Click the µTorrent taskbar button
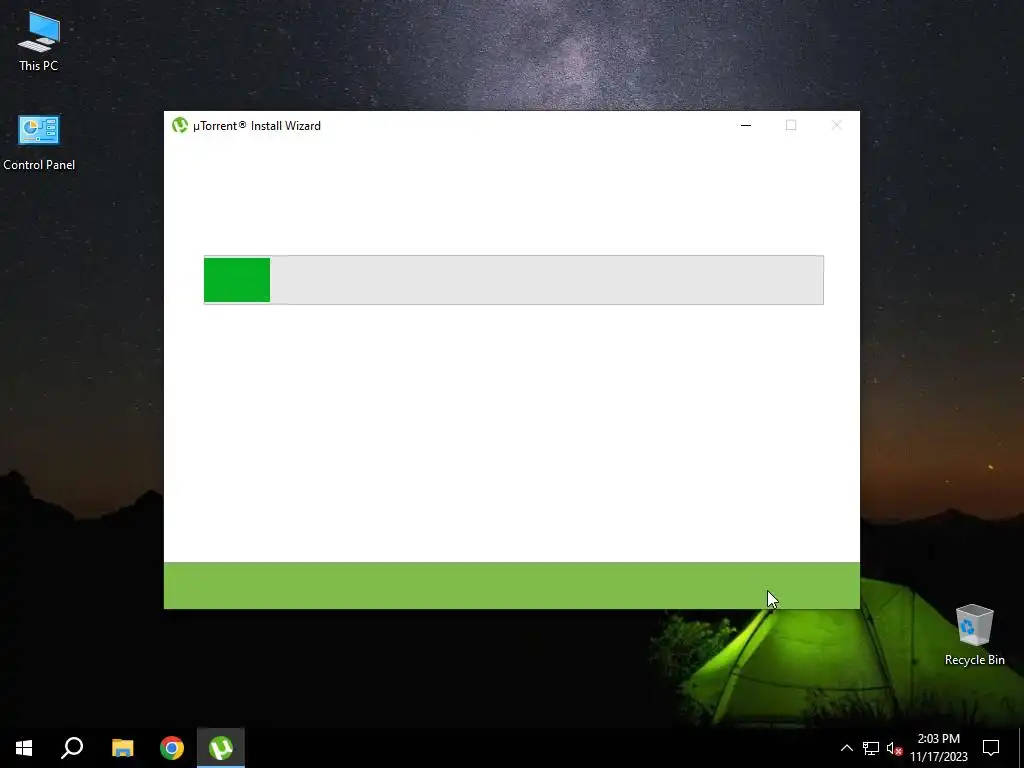Screen dimensions: 1024x768 coord(221,748)
